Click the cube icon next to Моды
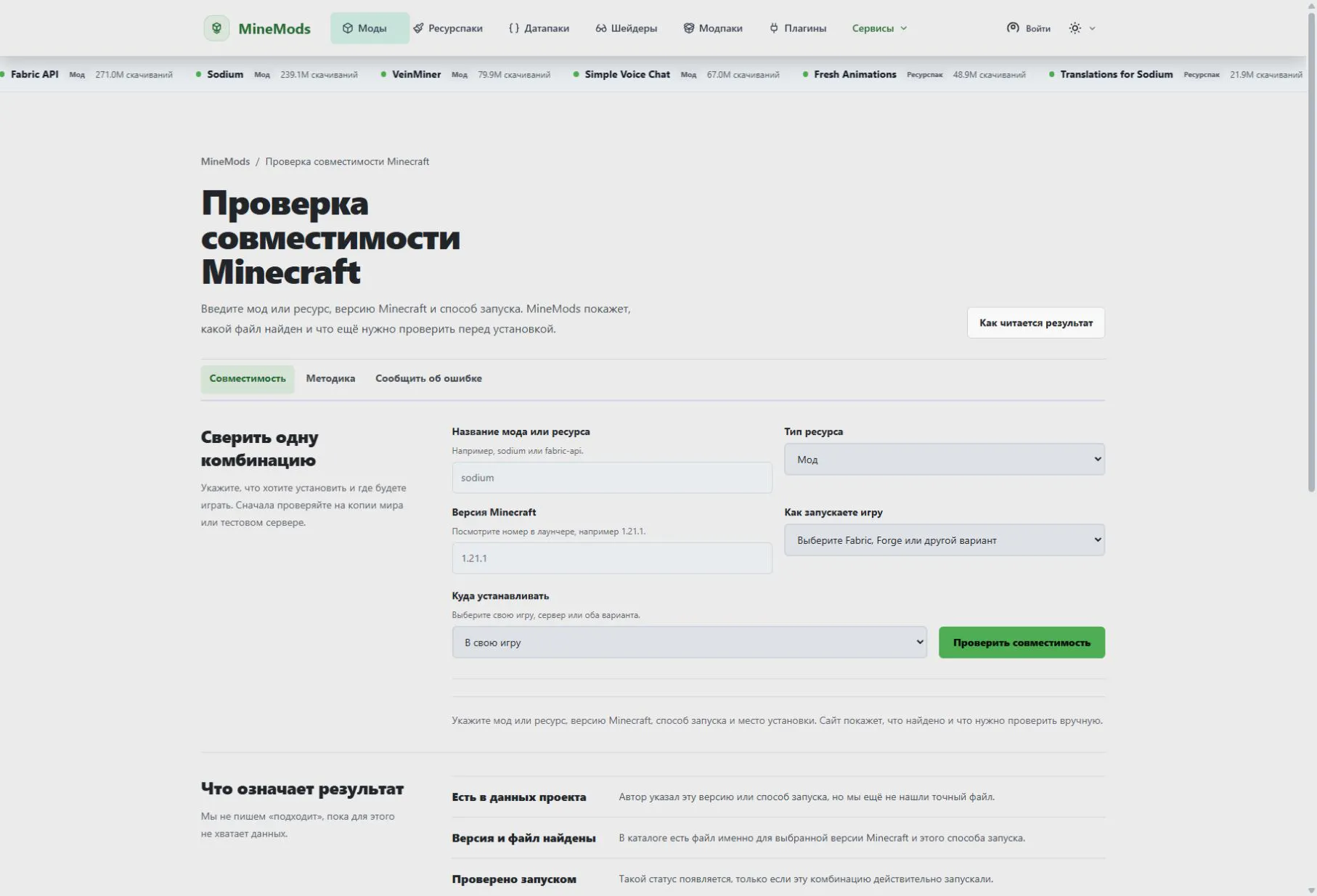This screenshot has width=1317, height=896. coord(348,28)
